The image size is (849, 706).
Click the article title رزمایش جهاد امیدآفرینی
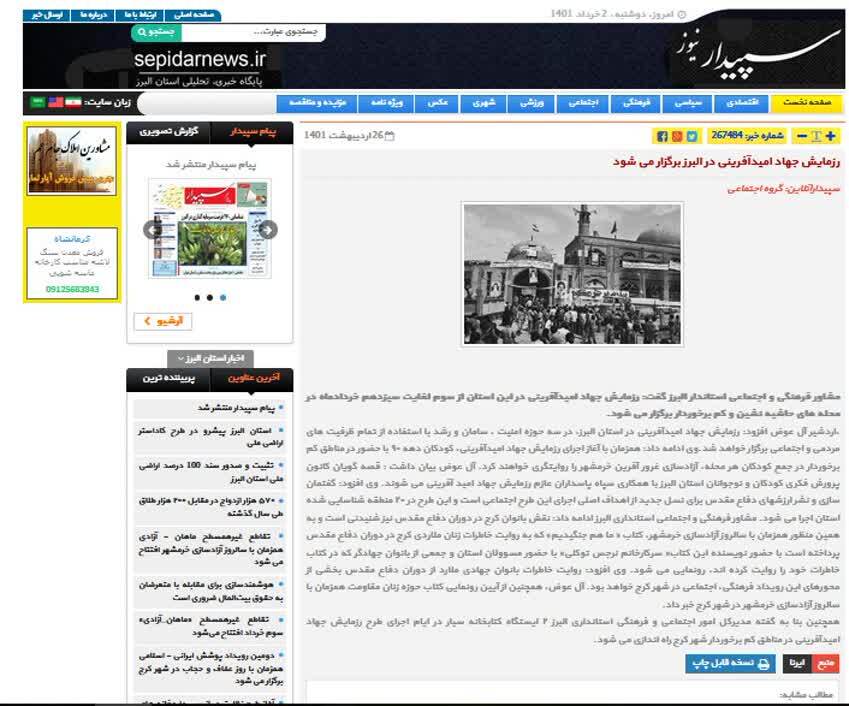tap(726, 162)
